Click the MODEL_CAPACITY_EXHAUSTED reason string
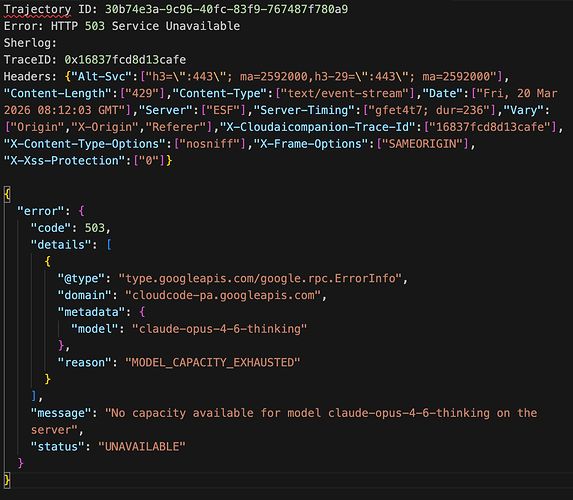 tap(213, 362)
